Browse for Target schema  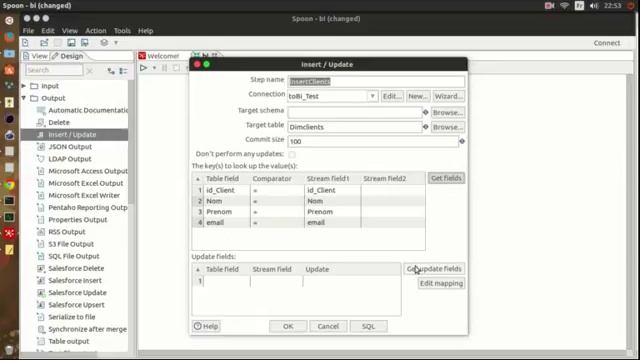click(x=448, y=112)
